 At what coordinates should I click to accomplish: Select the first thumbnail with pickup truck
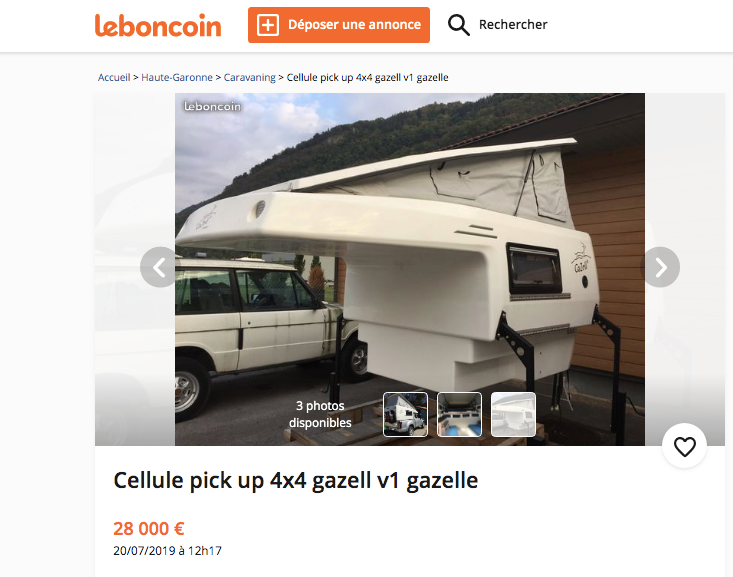[405, 414]
